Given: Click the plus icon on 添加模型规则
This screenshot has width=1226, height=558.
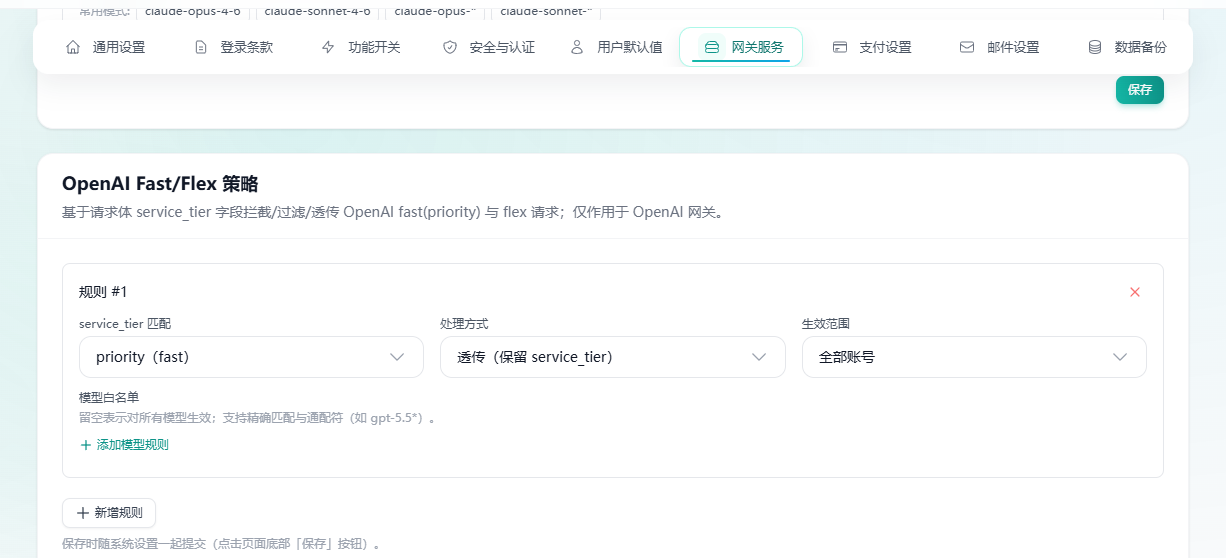Looking at the screenshot, I should tap(85, 445).
